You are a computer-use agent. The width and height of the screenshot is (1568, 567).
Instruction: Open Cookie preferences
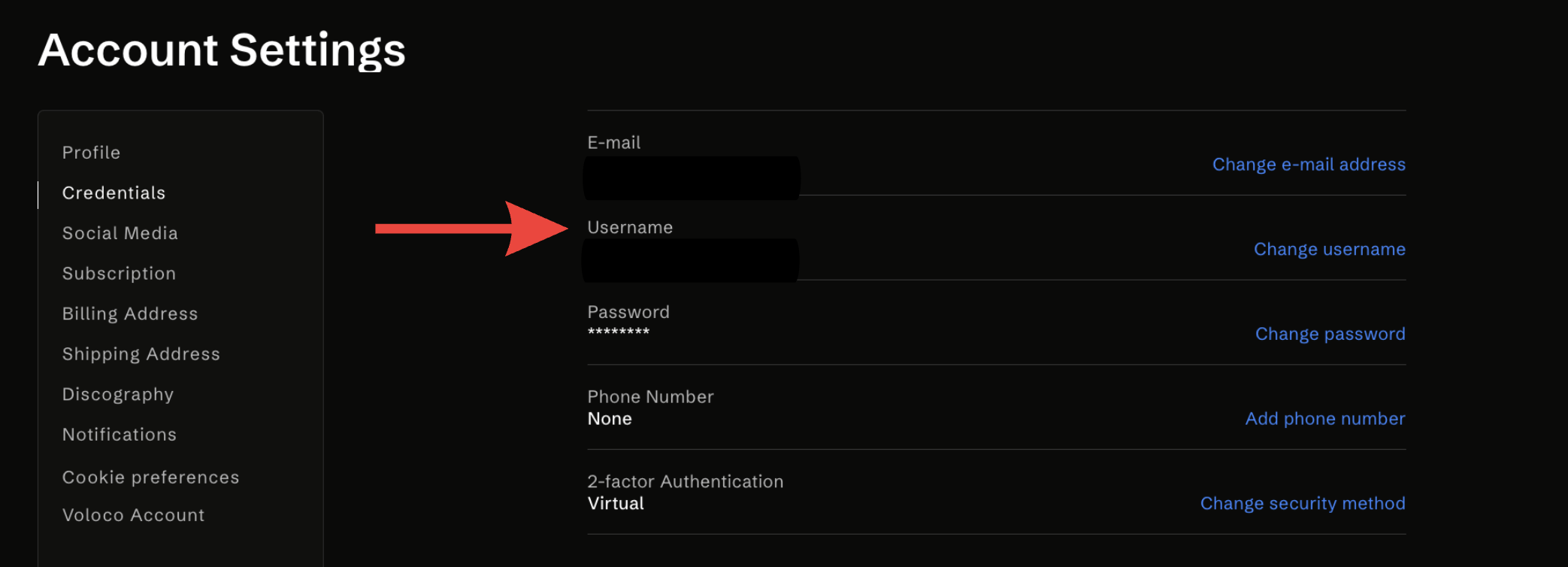click(x=151, y=478)
